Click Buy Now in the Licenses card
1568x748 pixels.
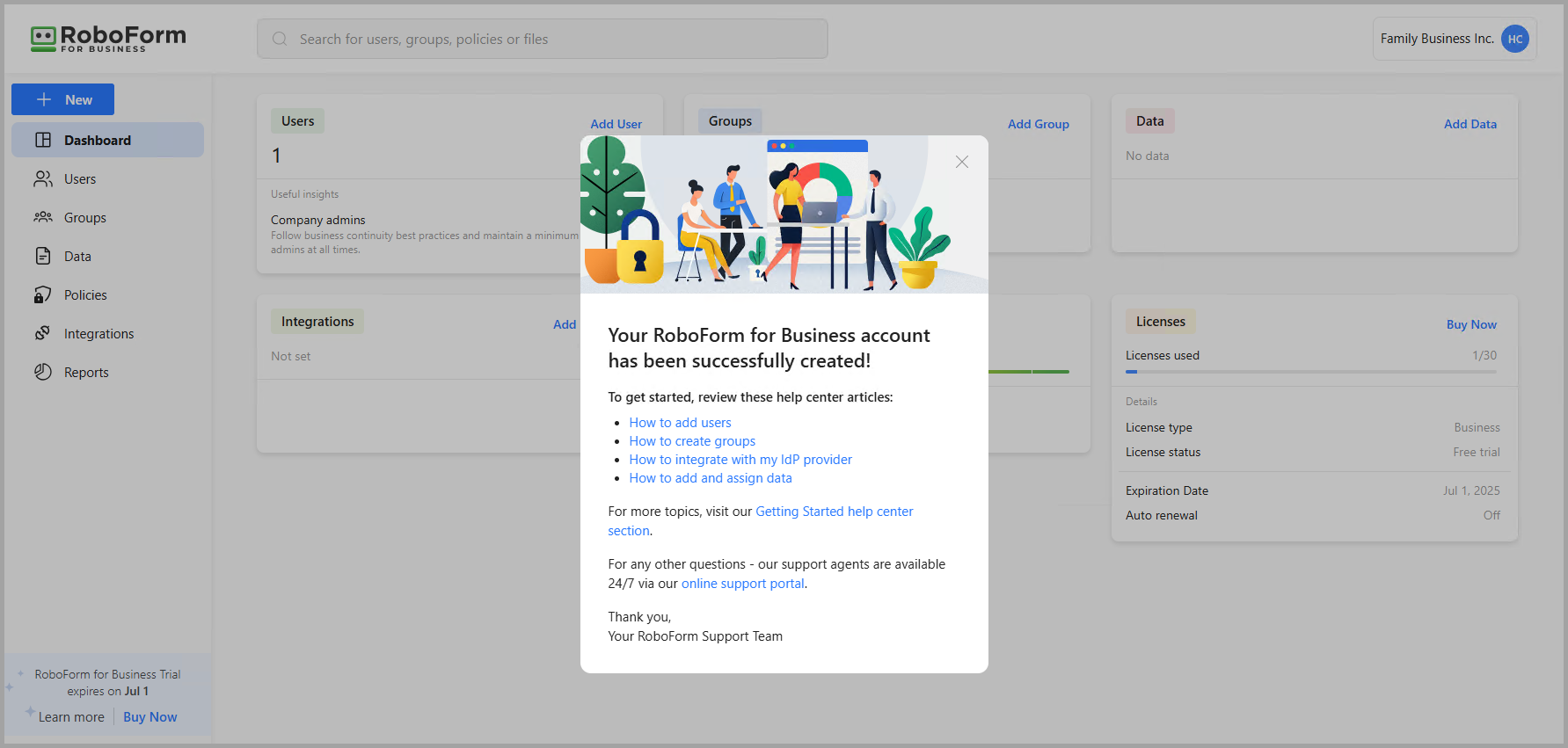coord(1470,324)
